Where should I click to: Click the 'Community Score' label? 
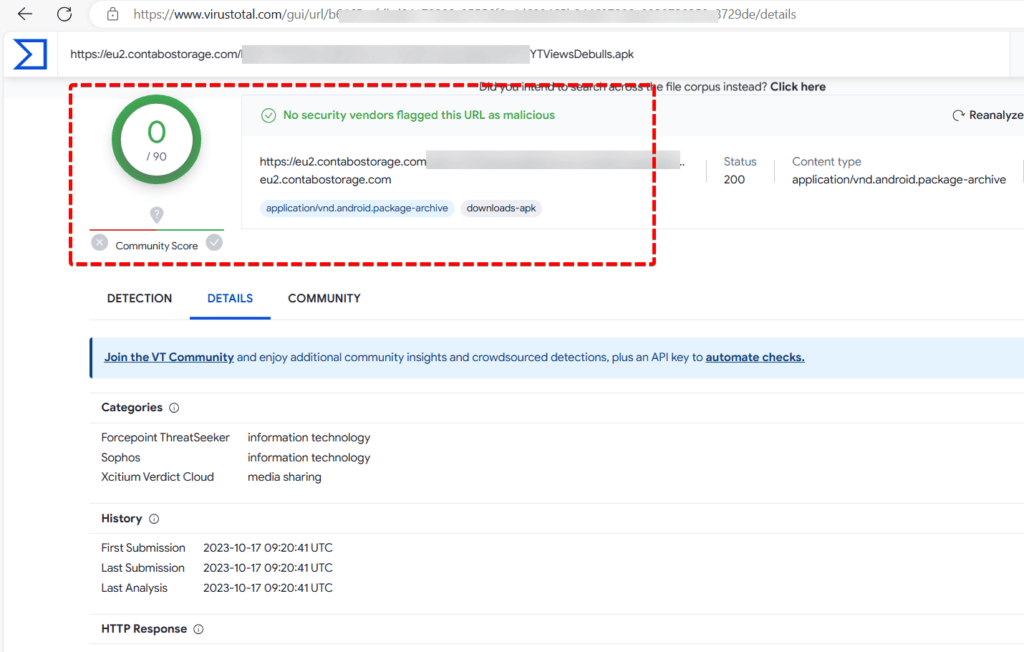(157, 246)
